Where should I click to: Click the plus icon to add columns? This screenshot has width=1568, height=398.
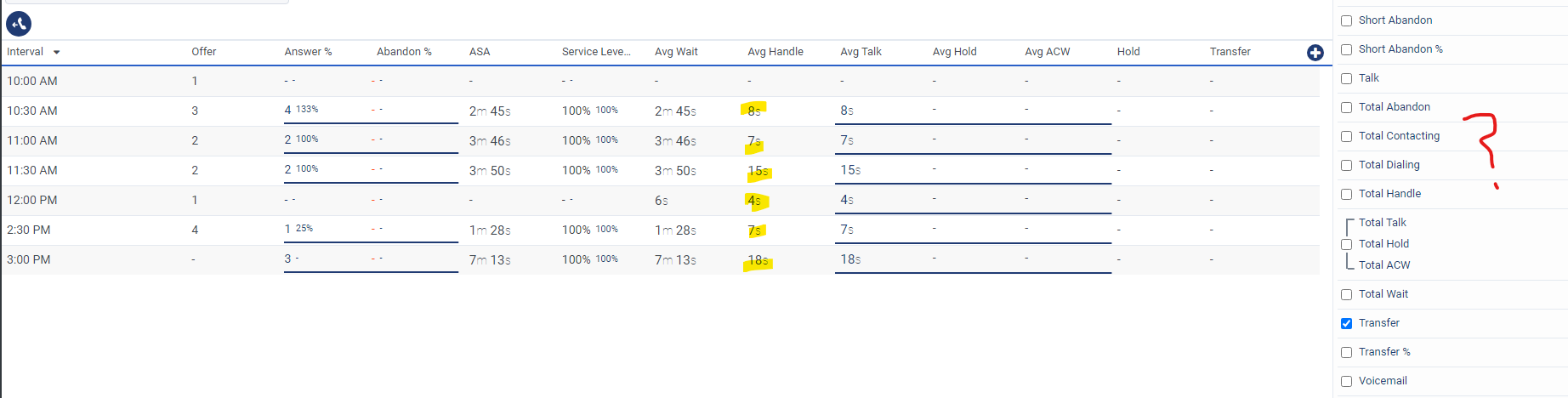pyautogui.click(x=1315, y=53)
